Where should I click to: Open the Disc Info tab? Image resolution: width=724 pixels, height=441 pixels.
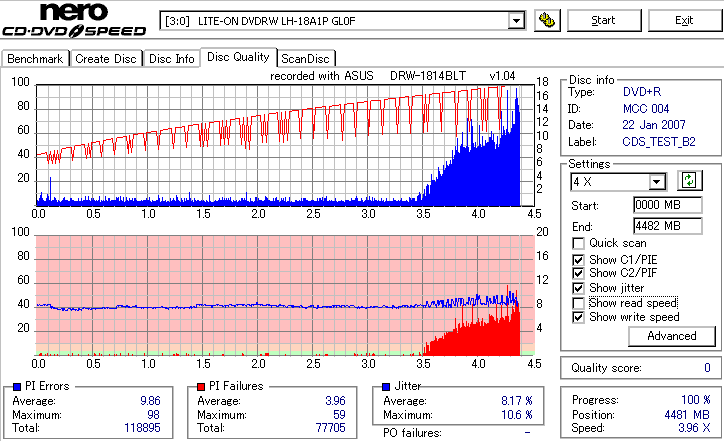(171, 59)
